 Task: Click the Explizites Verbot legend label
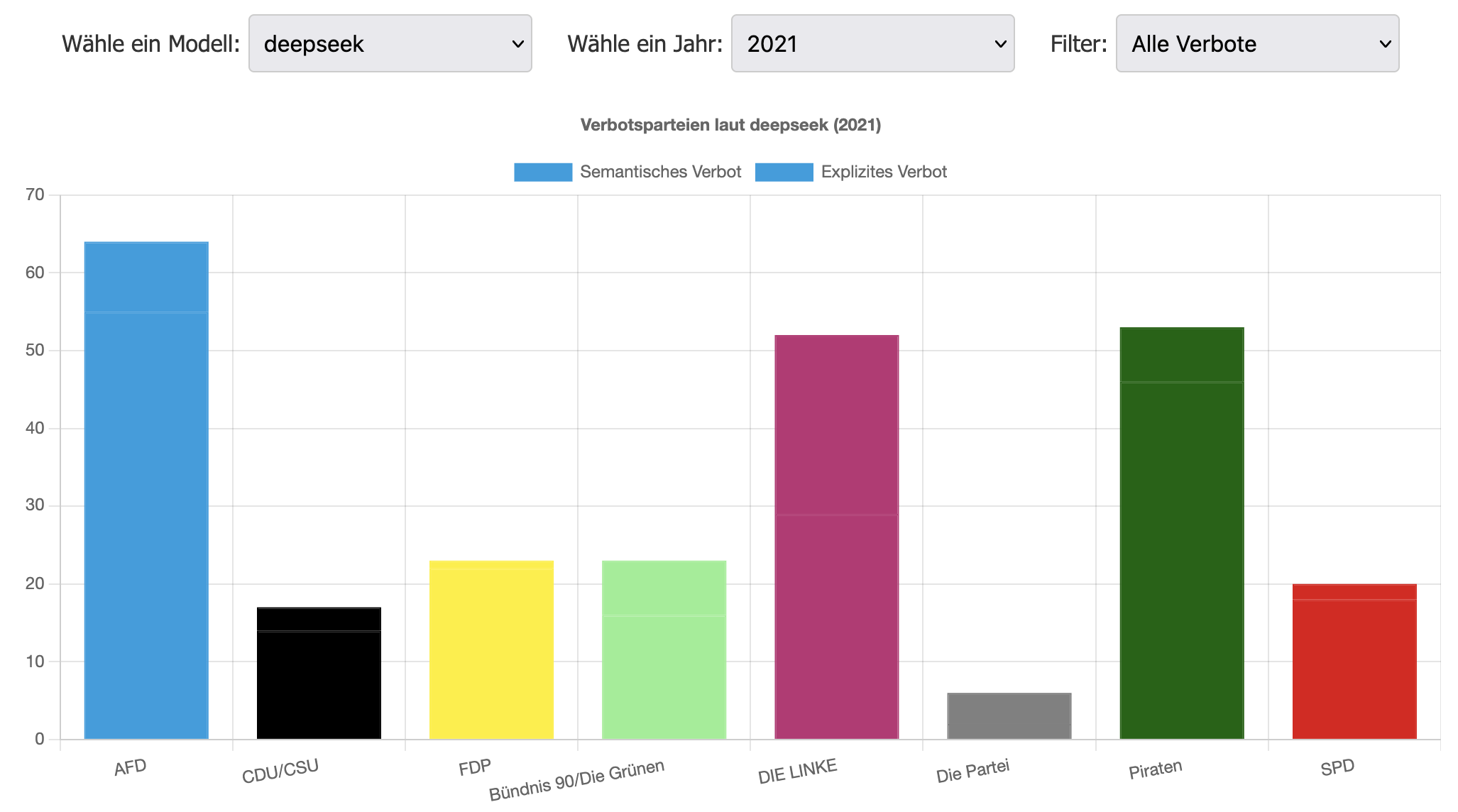tap(884, 172)
